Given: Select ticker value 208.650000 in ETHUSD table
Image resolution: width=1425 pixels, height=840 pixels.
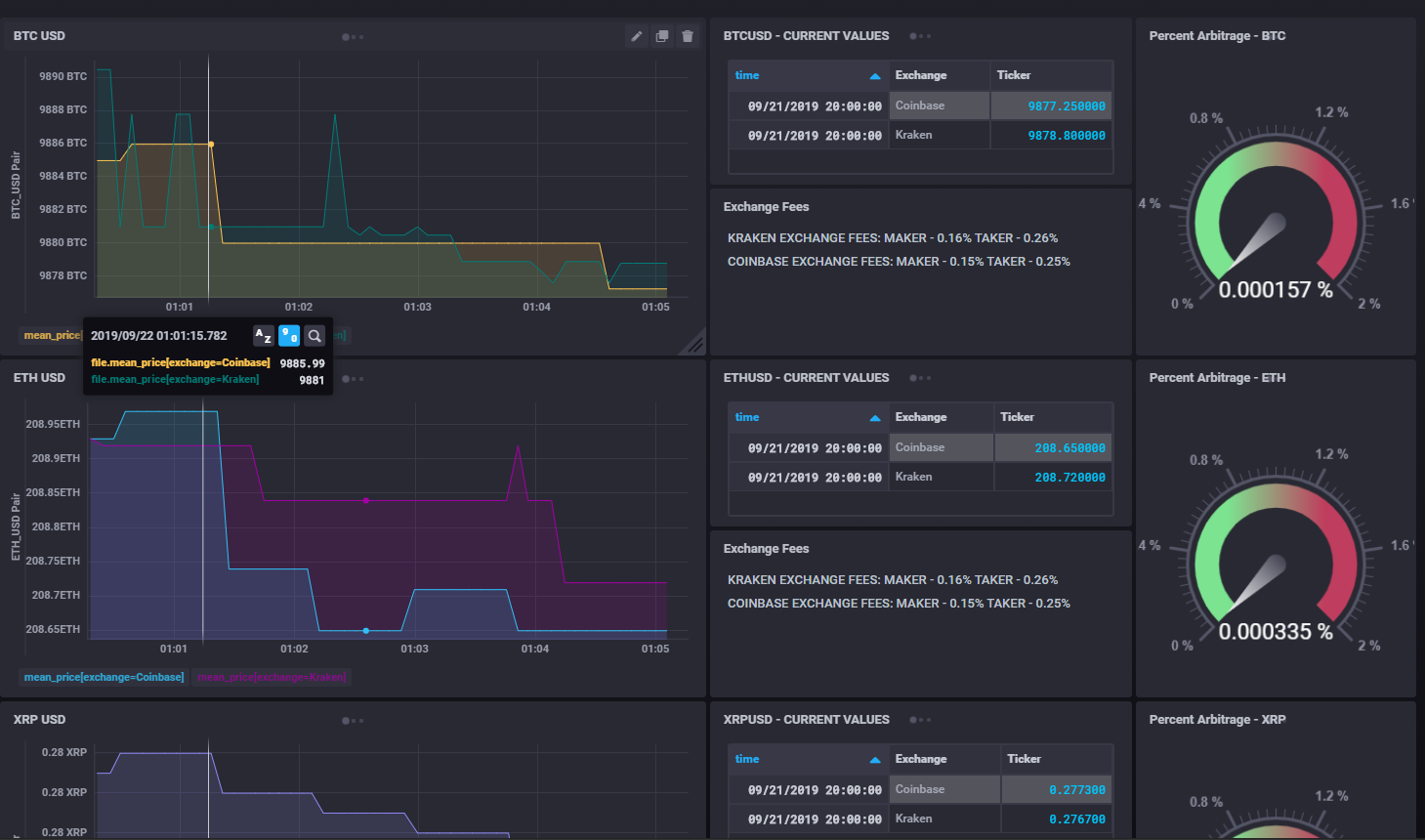Looking at the screenshot, I should click(1070, 448).
